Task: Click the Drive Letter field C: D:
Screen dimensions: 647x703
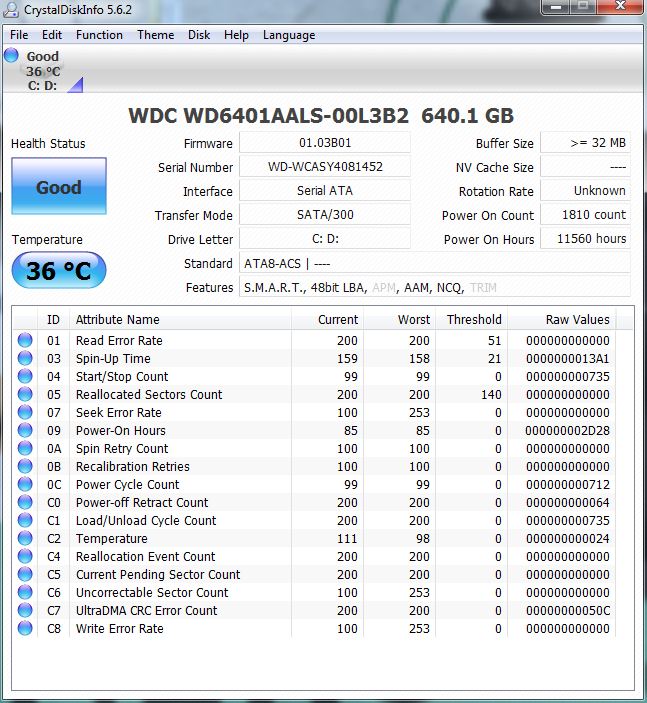Action: [x=325, y=239]
